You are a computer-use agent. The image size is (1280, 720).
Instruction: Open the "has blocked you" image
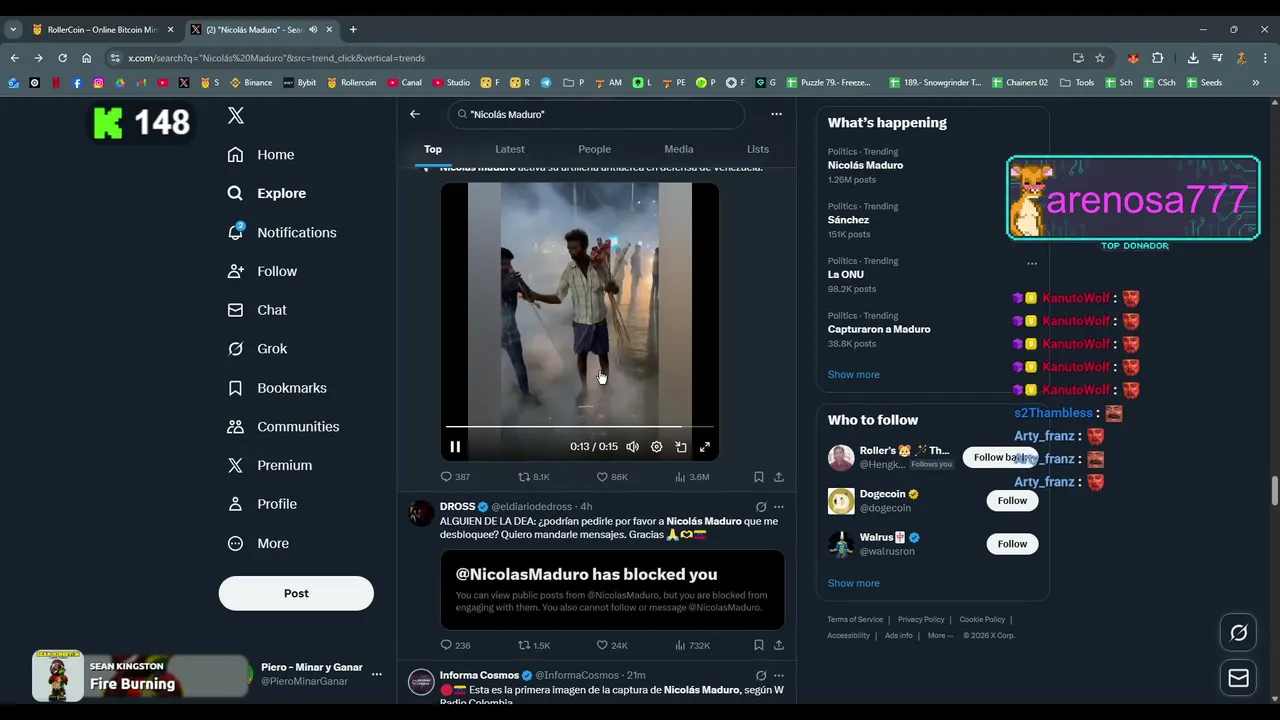pyautogui.click(x=612, y=590)
